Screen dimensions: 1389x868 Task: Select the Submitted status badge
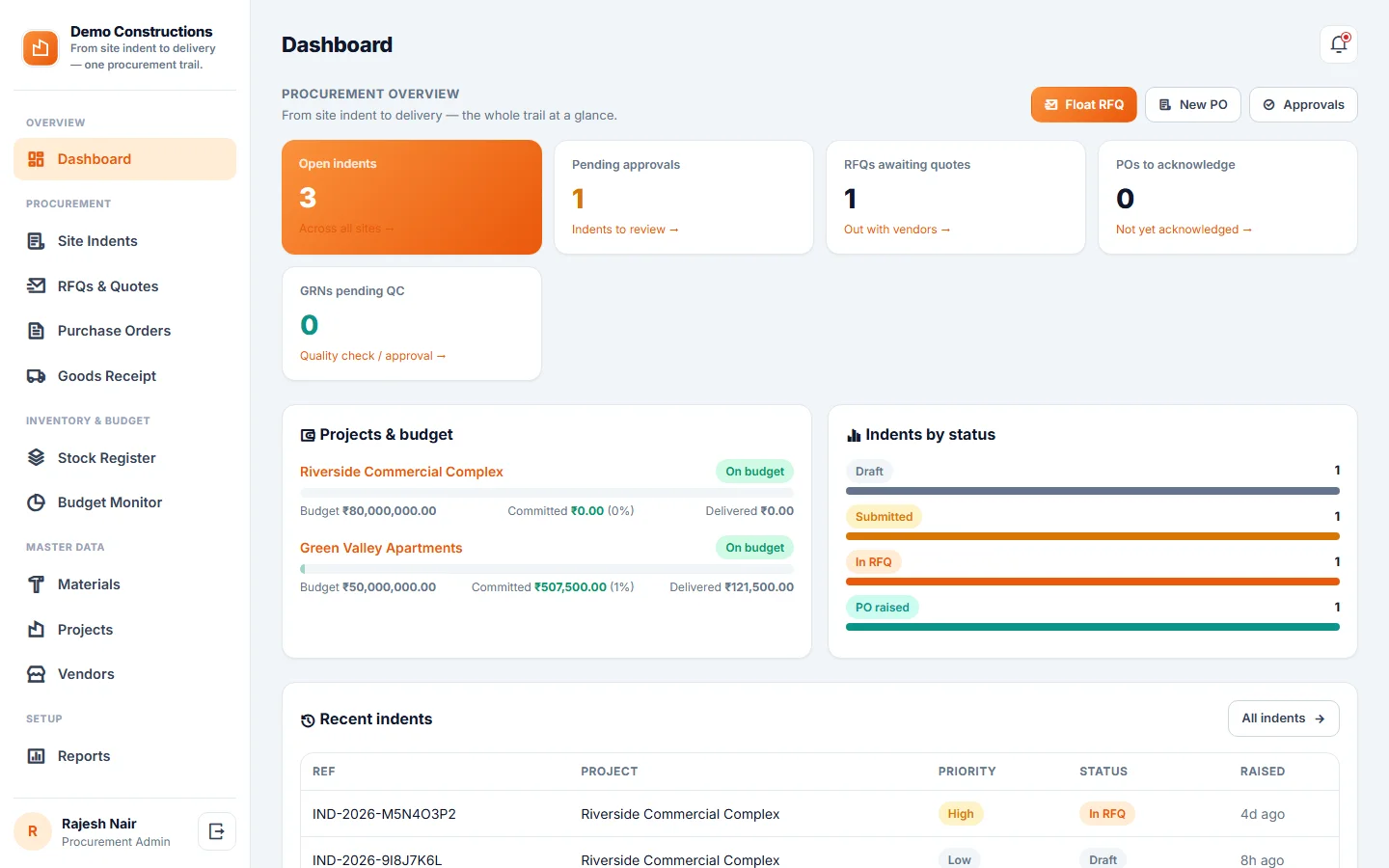click(884, 517)
